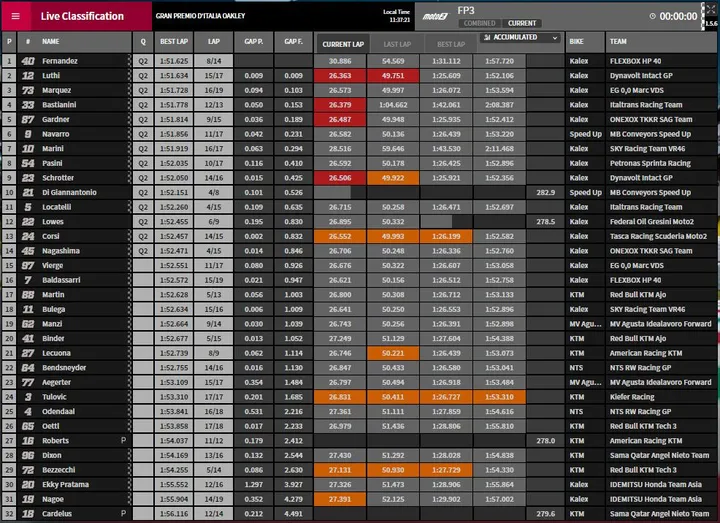
Task: Click the chequered flag on Pasini's row
Action: pyautogui.click(x=129, y=163)
